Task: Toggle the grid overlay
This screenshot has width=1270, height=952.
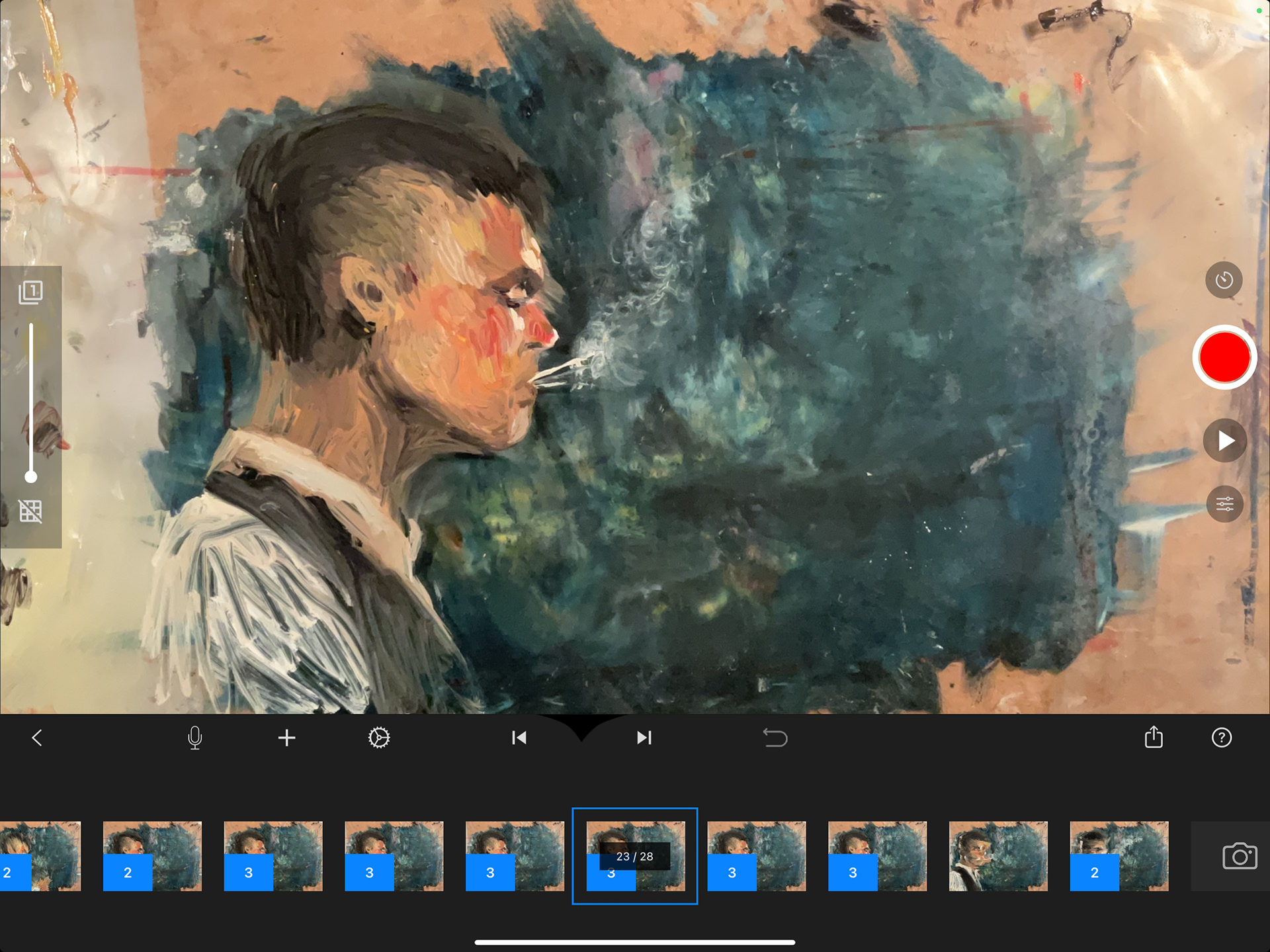Action: point(30,511)
